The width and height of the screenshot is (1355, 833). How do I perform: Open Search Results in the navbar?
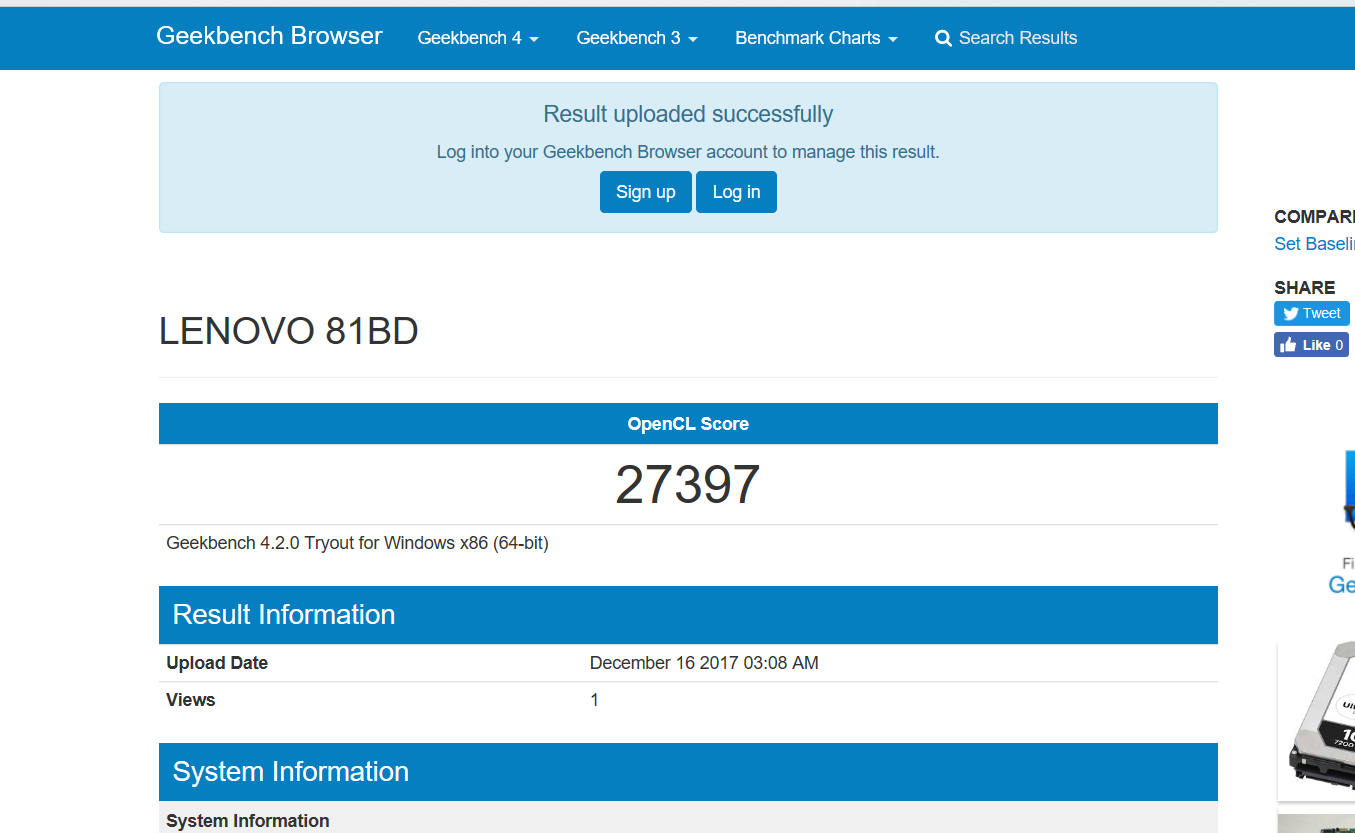pyautogui.click(x=1006, y=38)
